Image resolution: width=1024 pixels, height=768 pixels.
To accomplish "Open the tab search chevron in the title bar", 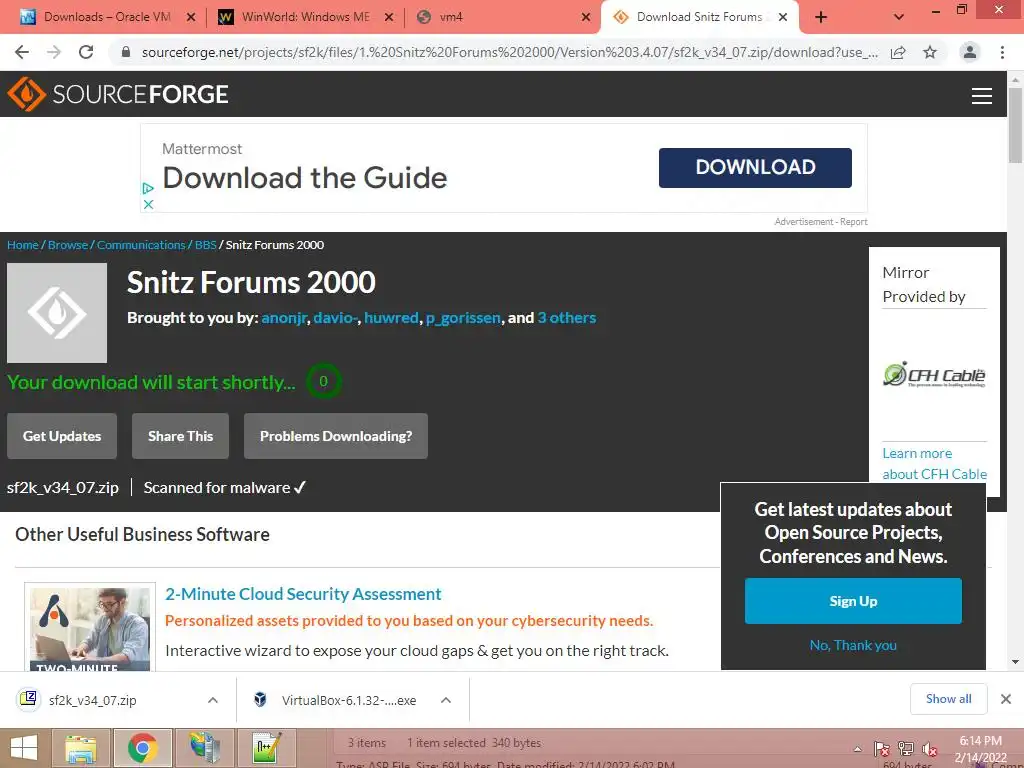I will 899,18.
